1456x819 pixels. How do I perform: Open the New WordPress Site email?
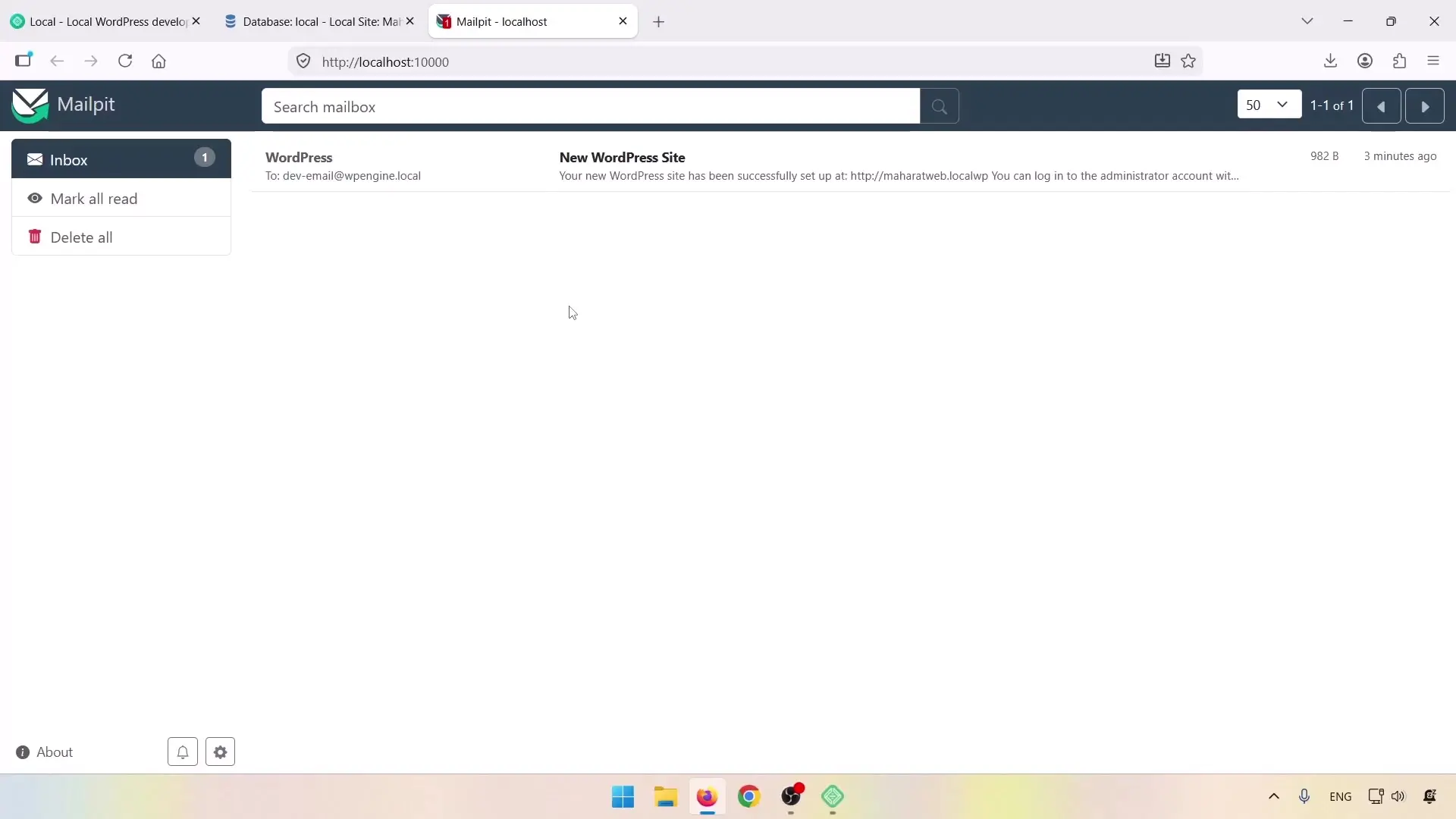click(x=850, y=166)
